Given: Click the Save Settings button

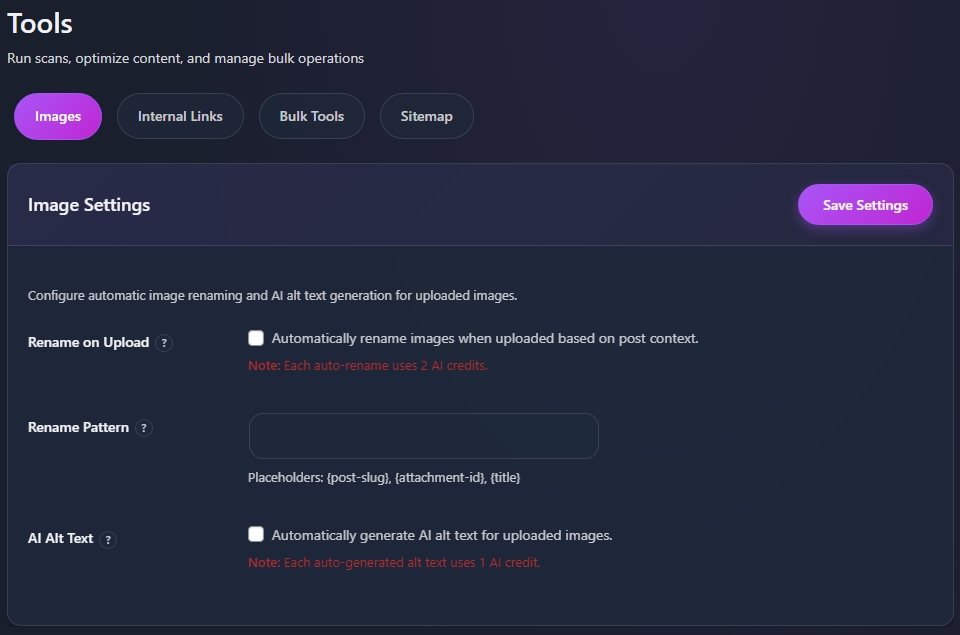Looking at the screenshot, I should [865, 204].
